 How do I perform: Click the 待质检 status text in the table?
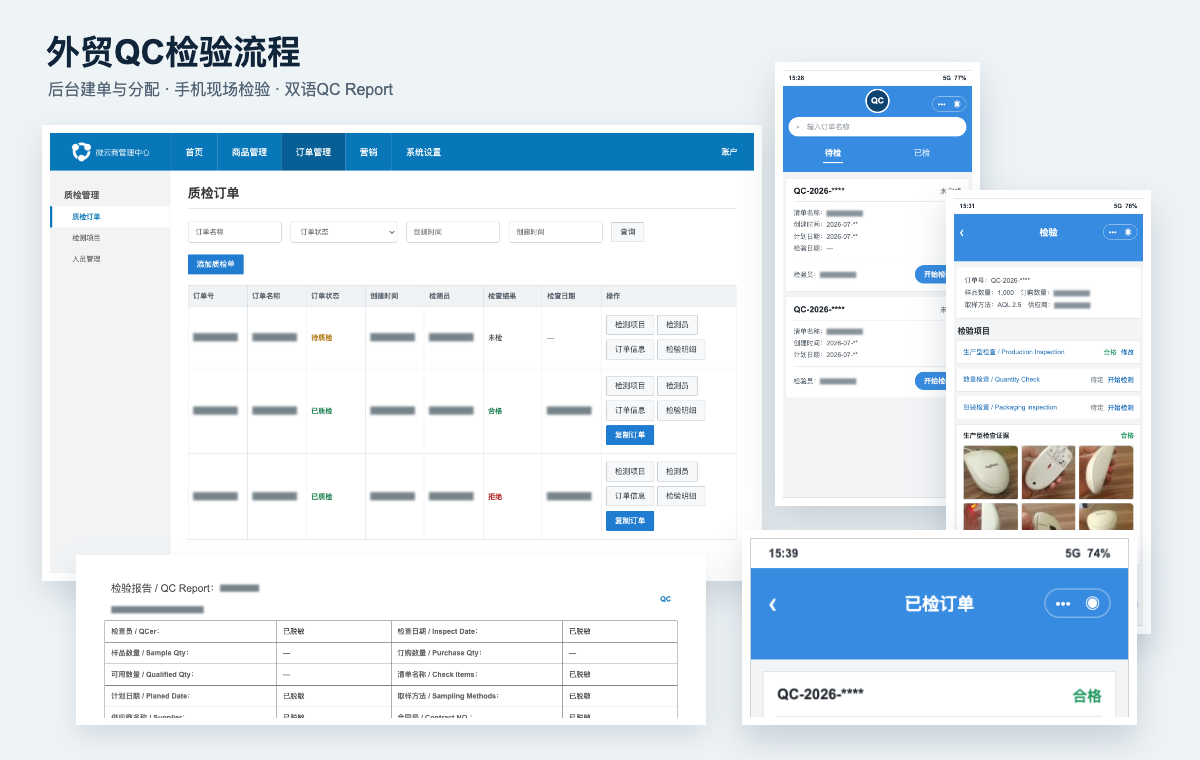[322, 338]
